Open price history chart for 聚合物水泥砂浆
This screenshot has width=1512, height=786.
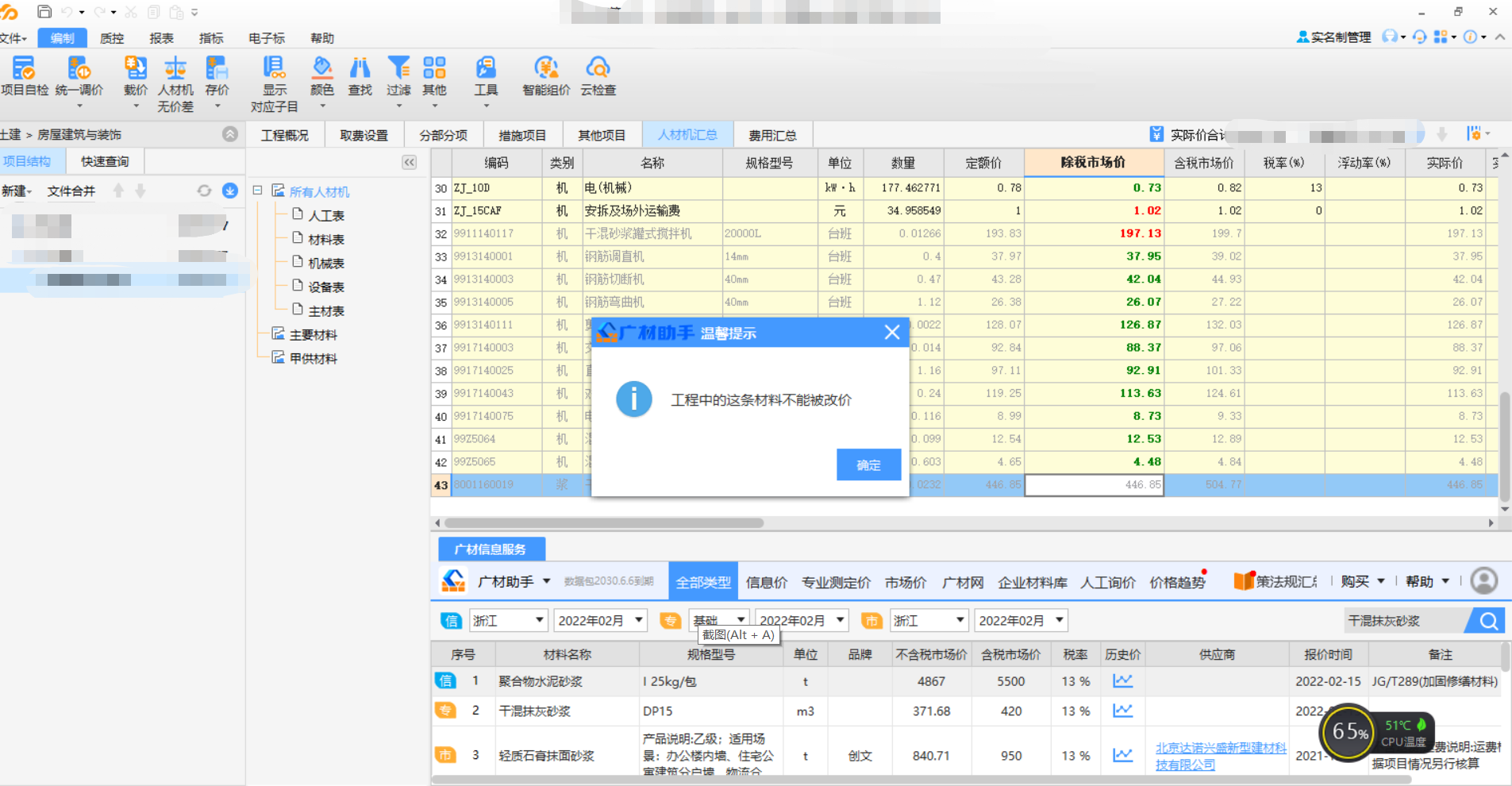point(1122,681)
